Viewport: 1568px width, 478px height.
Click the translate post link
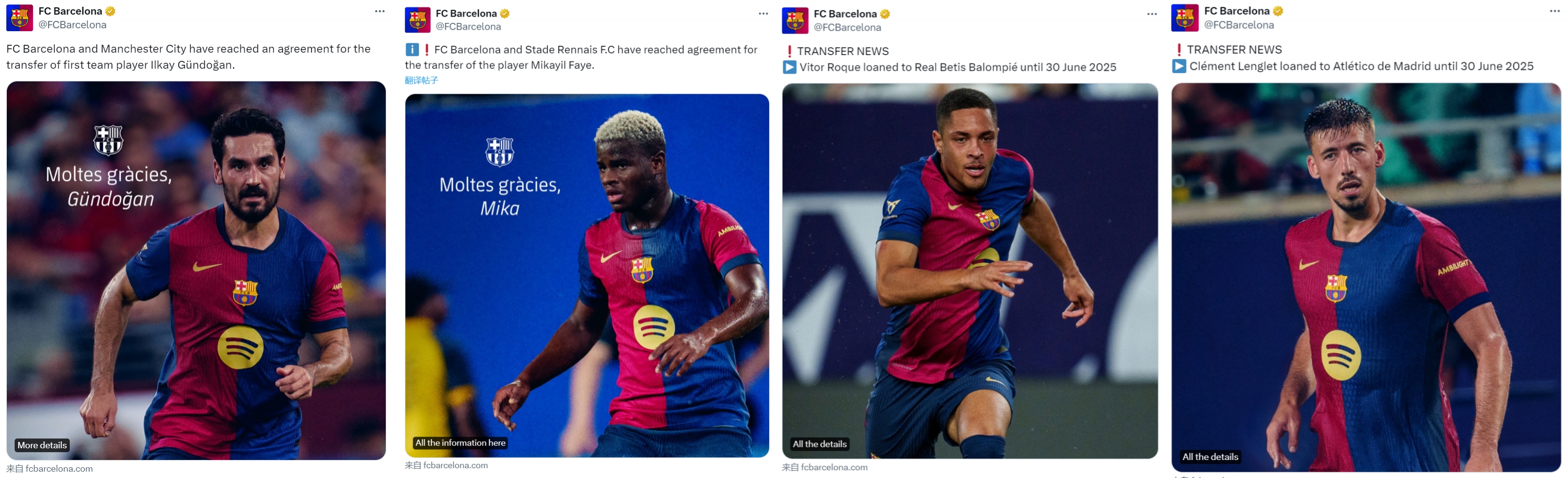(x=421, y=80)
